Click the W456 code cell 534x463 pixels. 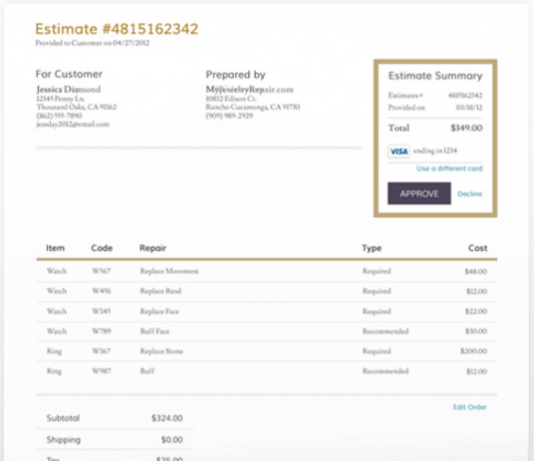click(101, 291)
